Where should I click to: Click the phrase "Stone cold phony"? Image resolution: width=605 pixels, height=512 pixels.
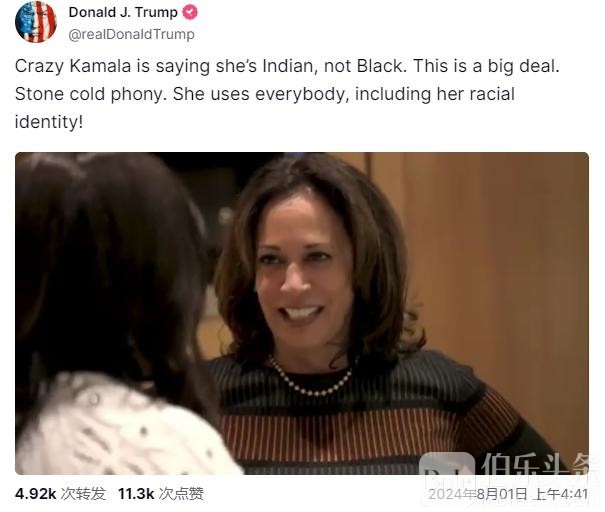click(90, 94)
